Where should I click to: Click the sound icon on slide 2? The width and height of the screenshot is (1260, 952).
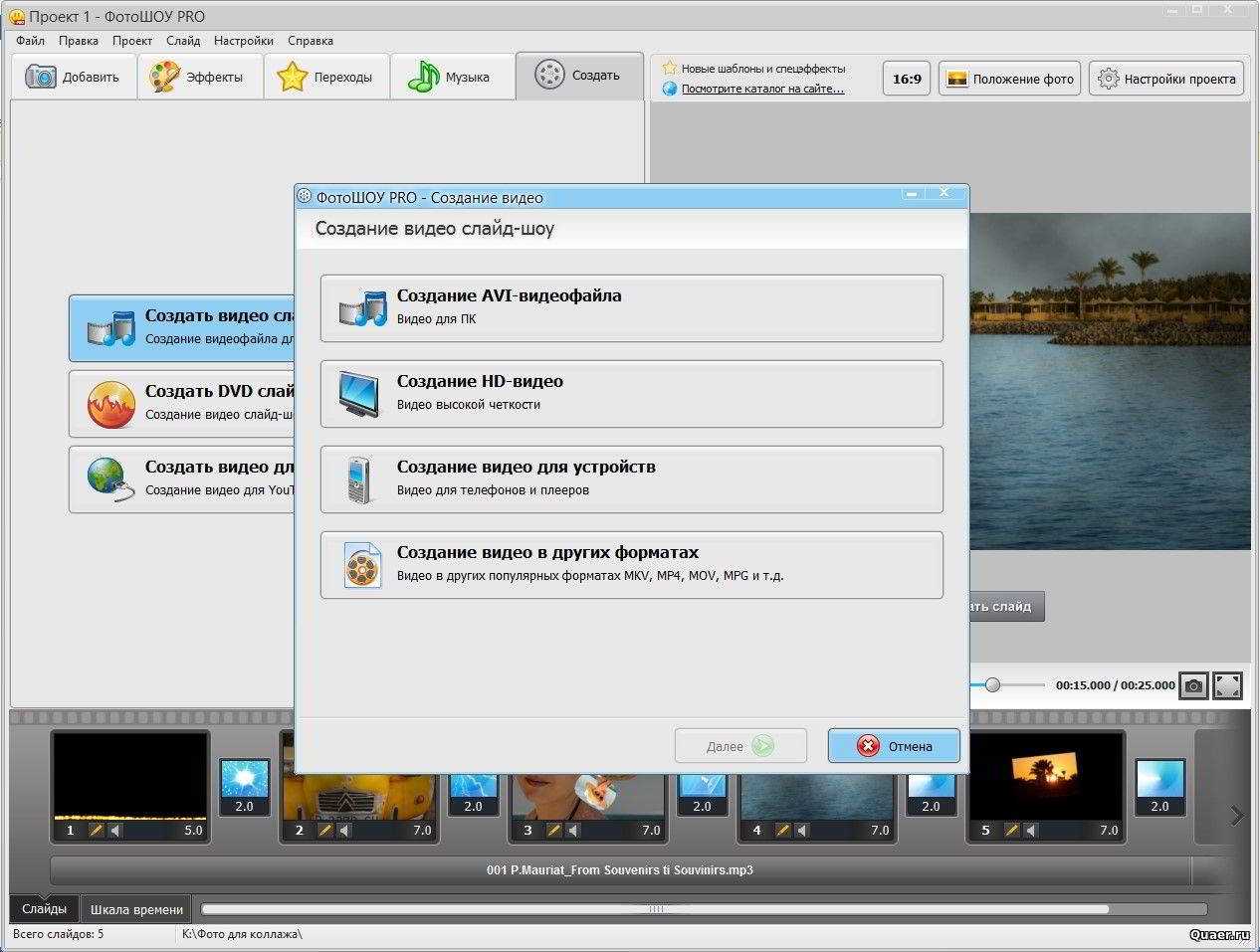(344, 830)
